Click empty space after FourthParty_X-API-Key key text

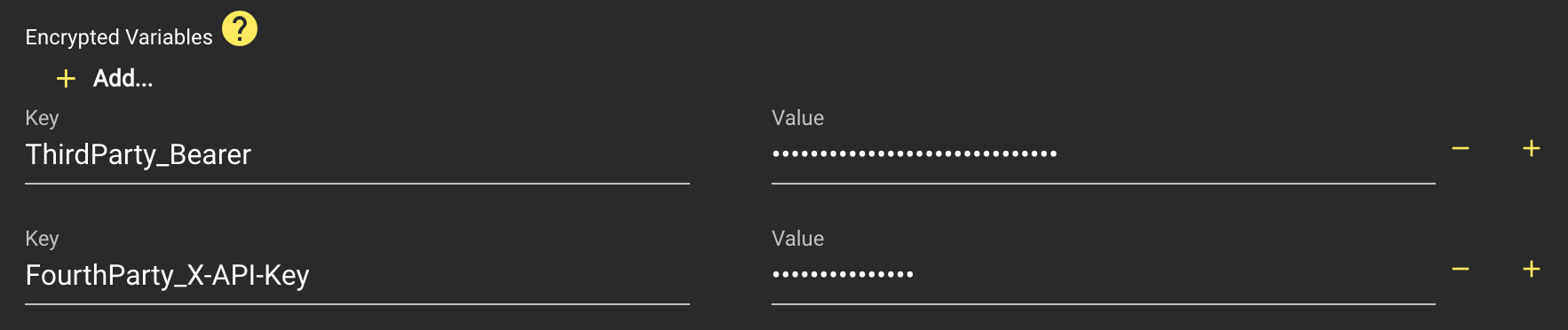pyautogui.click(x=500, y=276)
